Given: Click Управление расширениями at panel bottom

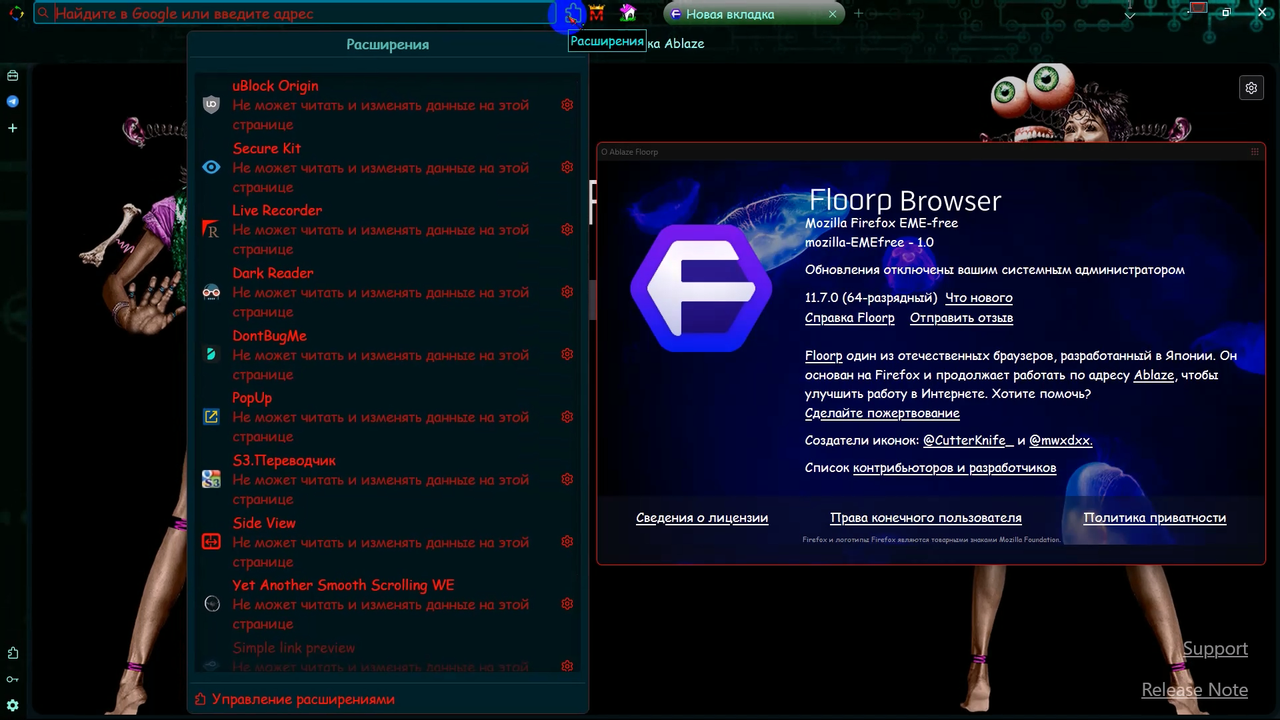Looking at the screenshot, I should pyautogui.click(x=294, y=699).
